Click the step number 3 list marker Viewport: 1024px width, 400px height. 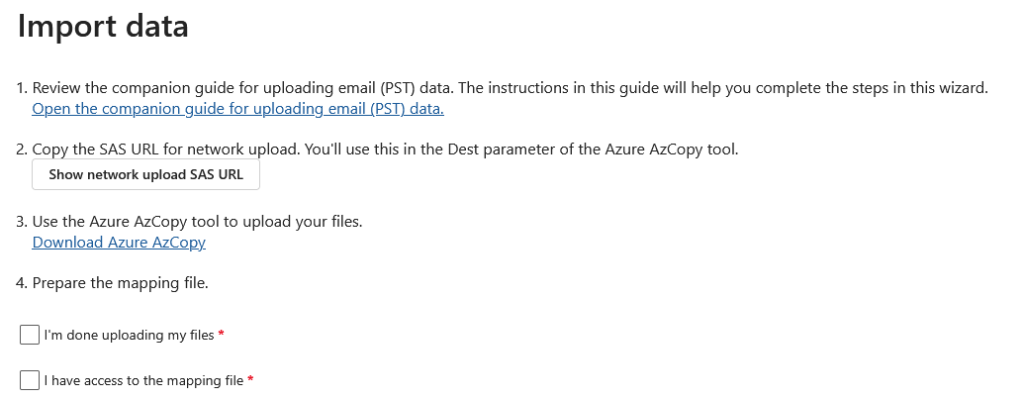click(x=22, y=222)
